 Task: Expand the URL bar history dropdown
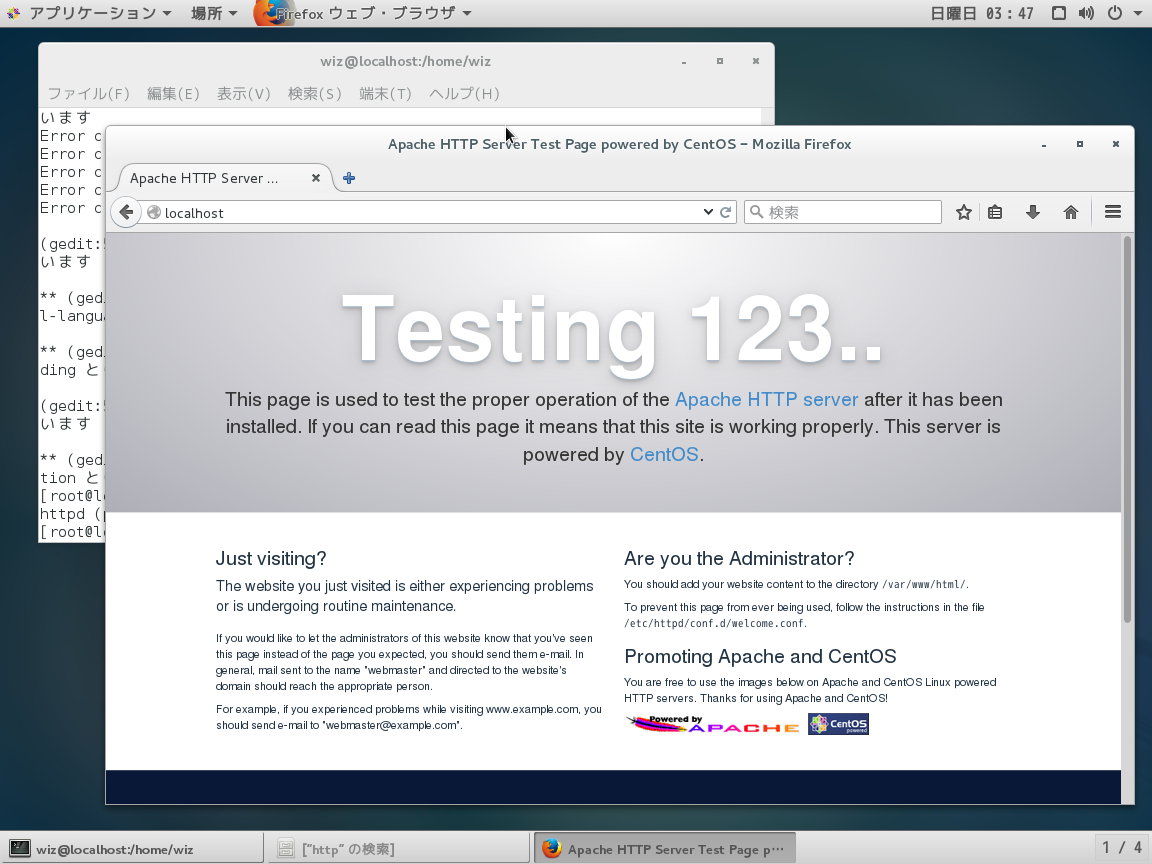pyautogui.click(x=708, y=212)
